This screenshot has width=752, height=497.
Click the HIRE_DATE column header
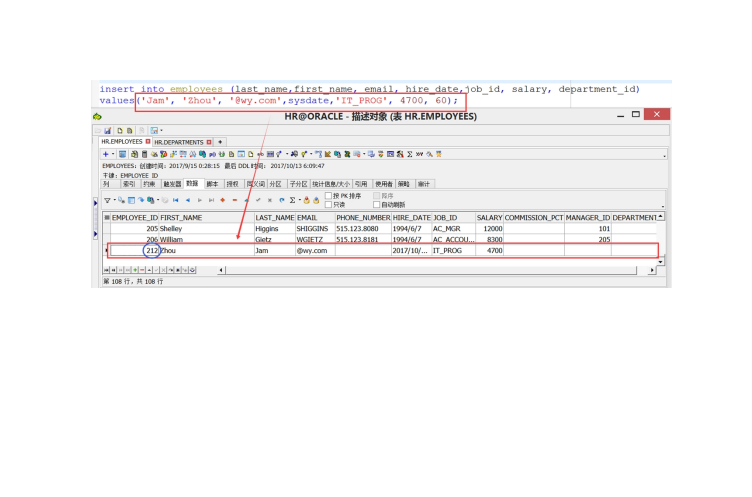pos(411,218)
